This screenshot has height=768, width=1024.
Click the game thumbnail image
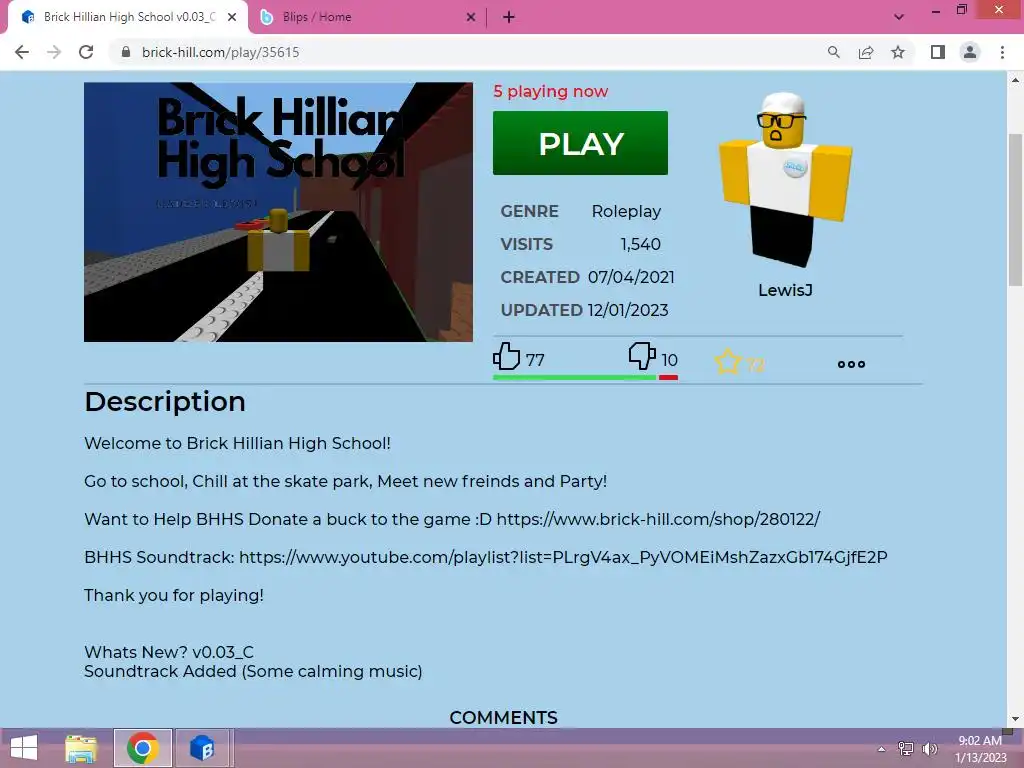click(x=278, y=212)
